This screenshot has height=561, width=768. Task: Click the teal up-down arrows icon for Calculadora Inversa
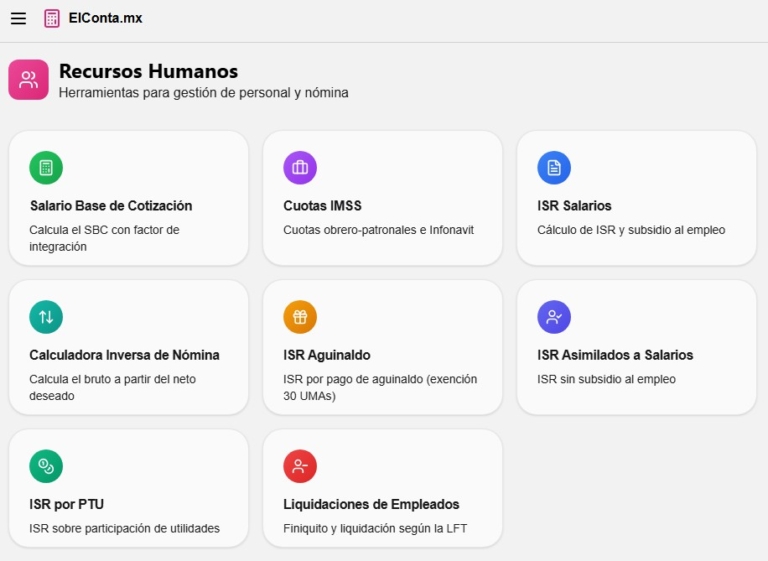[46, 317]
